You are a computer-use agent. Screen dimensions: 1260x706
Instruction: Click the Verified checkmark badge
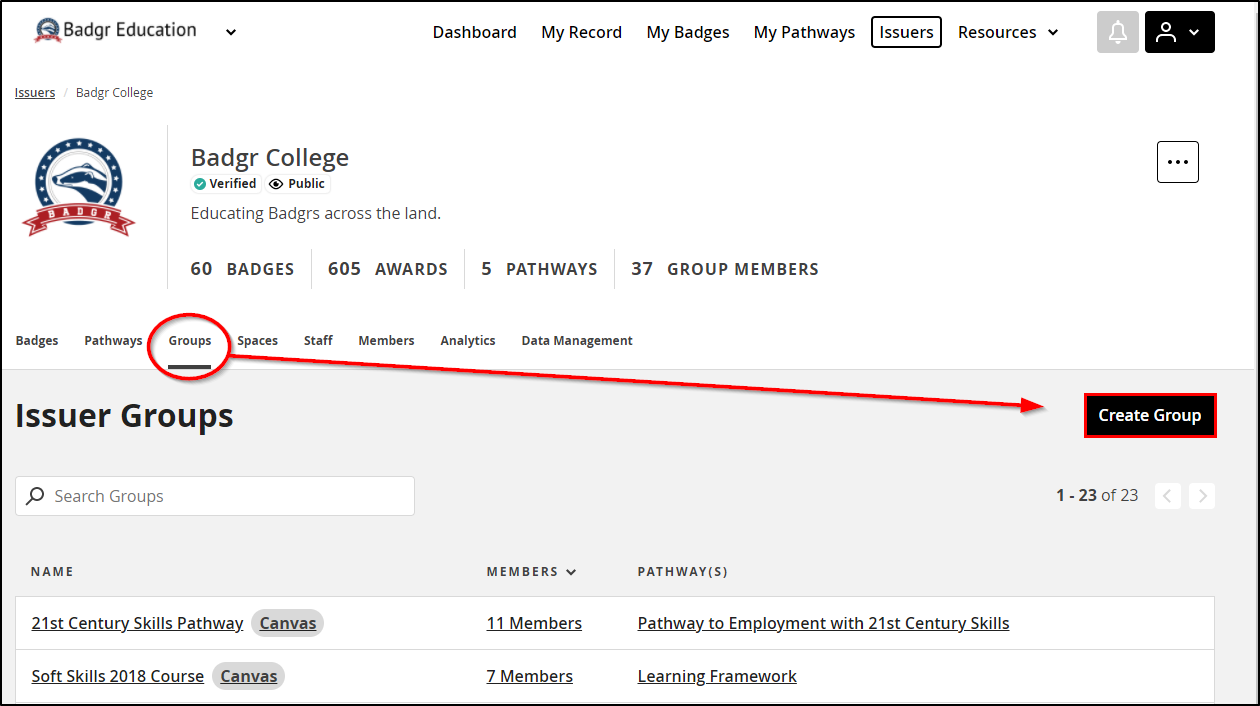pyautogui.click(x=225, y=184)
